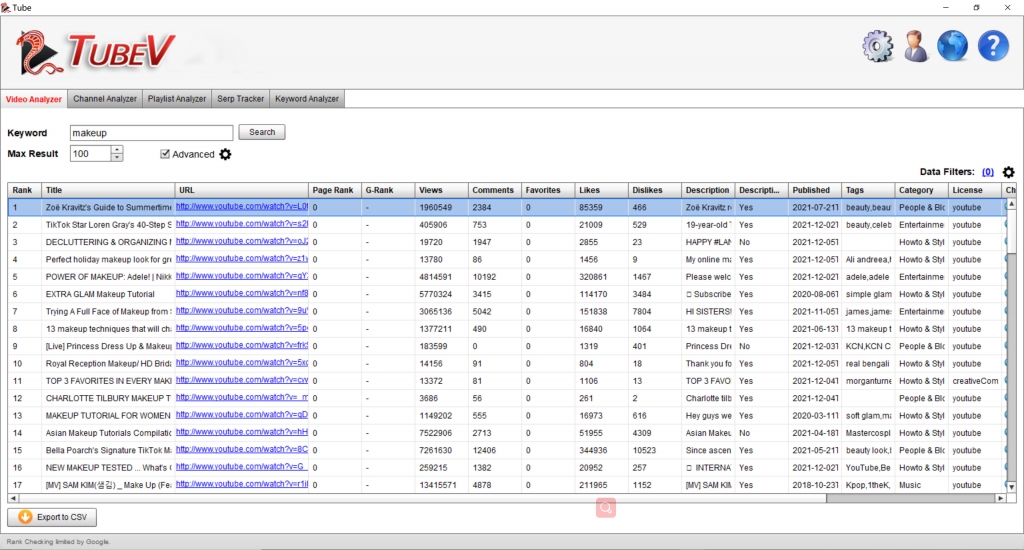Screen dimensions: 1024x550
Task: Click Export to CSV button
Action: pyautogui.click(x=52, y=517)
